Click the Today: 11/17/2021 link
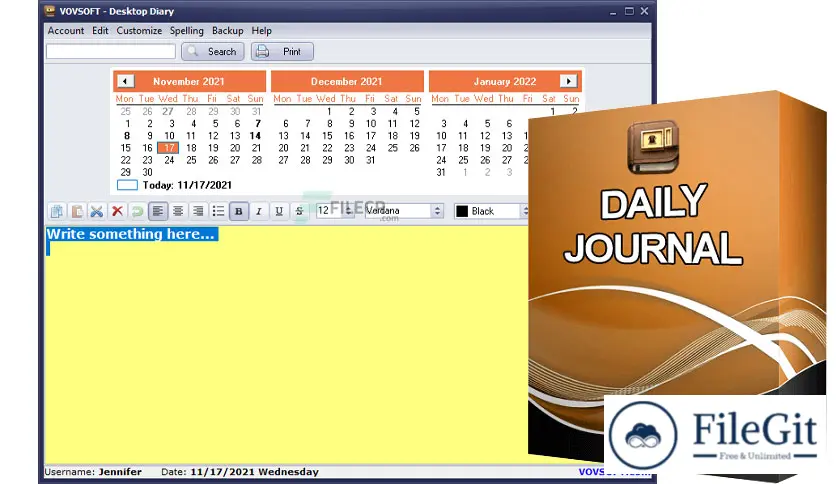Viewport: 836px width, 484px height. pos(187,185)
